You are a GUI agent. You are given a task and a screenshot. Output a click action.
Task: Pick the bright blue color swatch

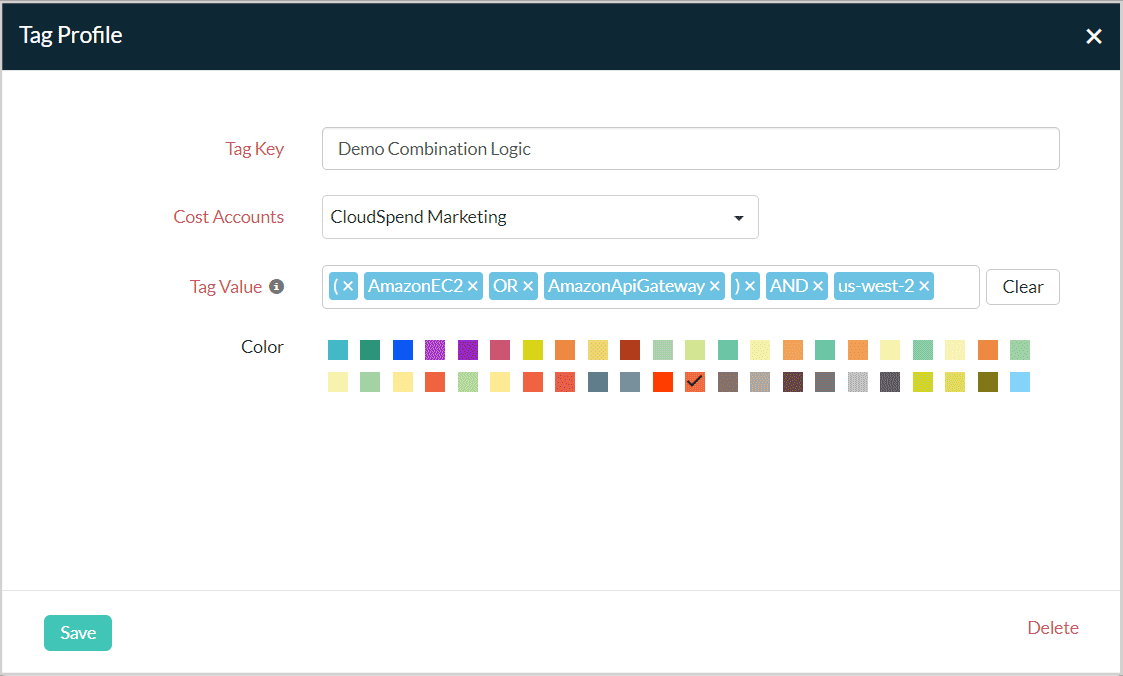(403, 350)
